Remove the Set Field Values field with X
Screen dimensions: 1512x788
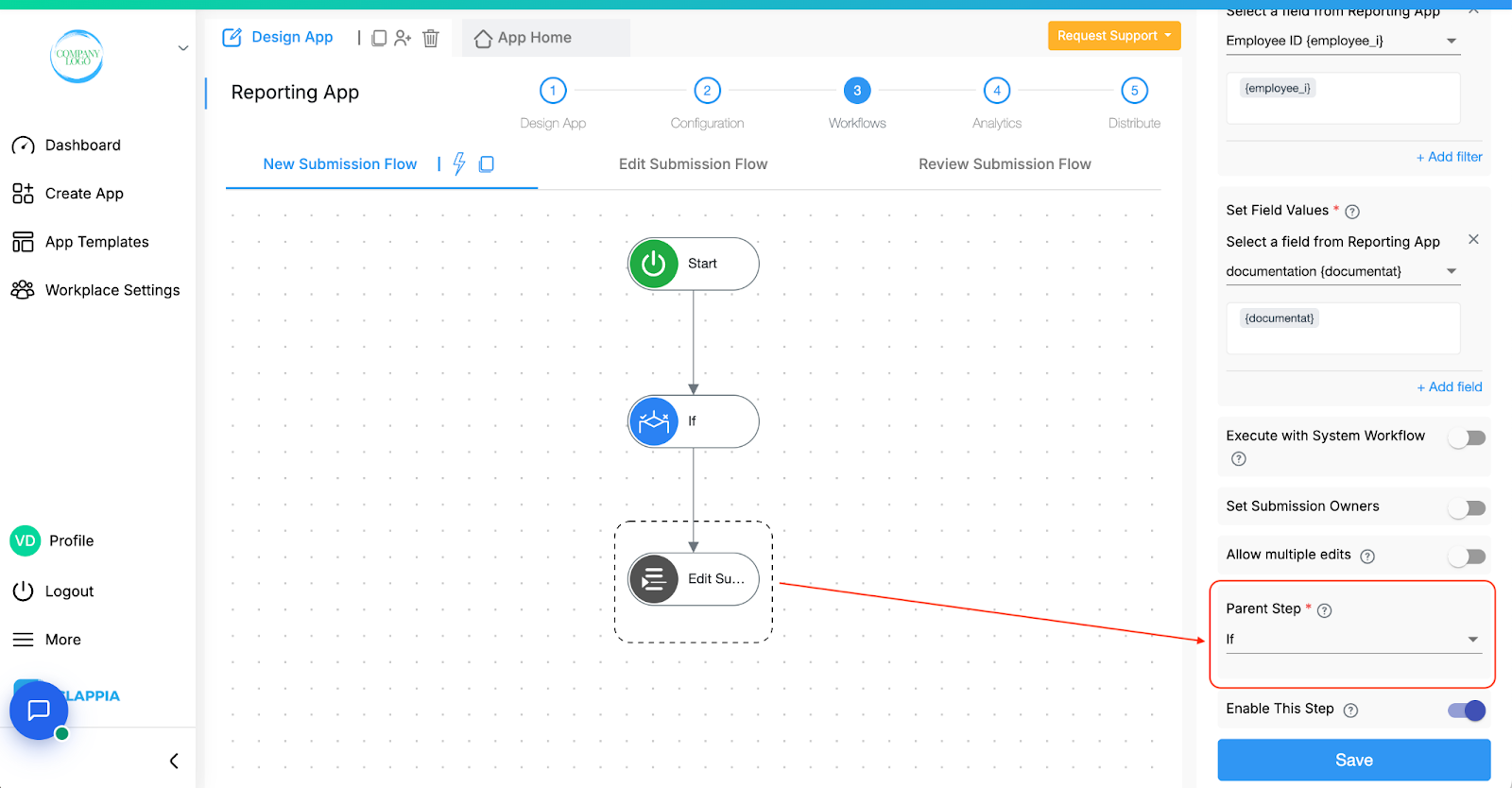coord(1473,240)
